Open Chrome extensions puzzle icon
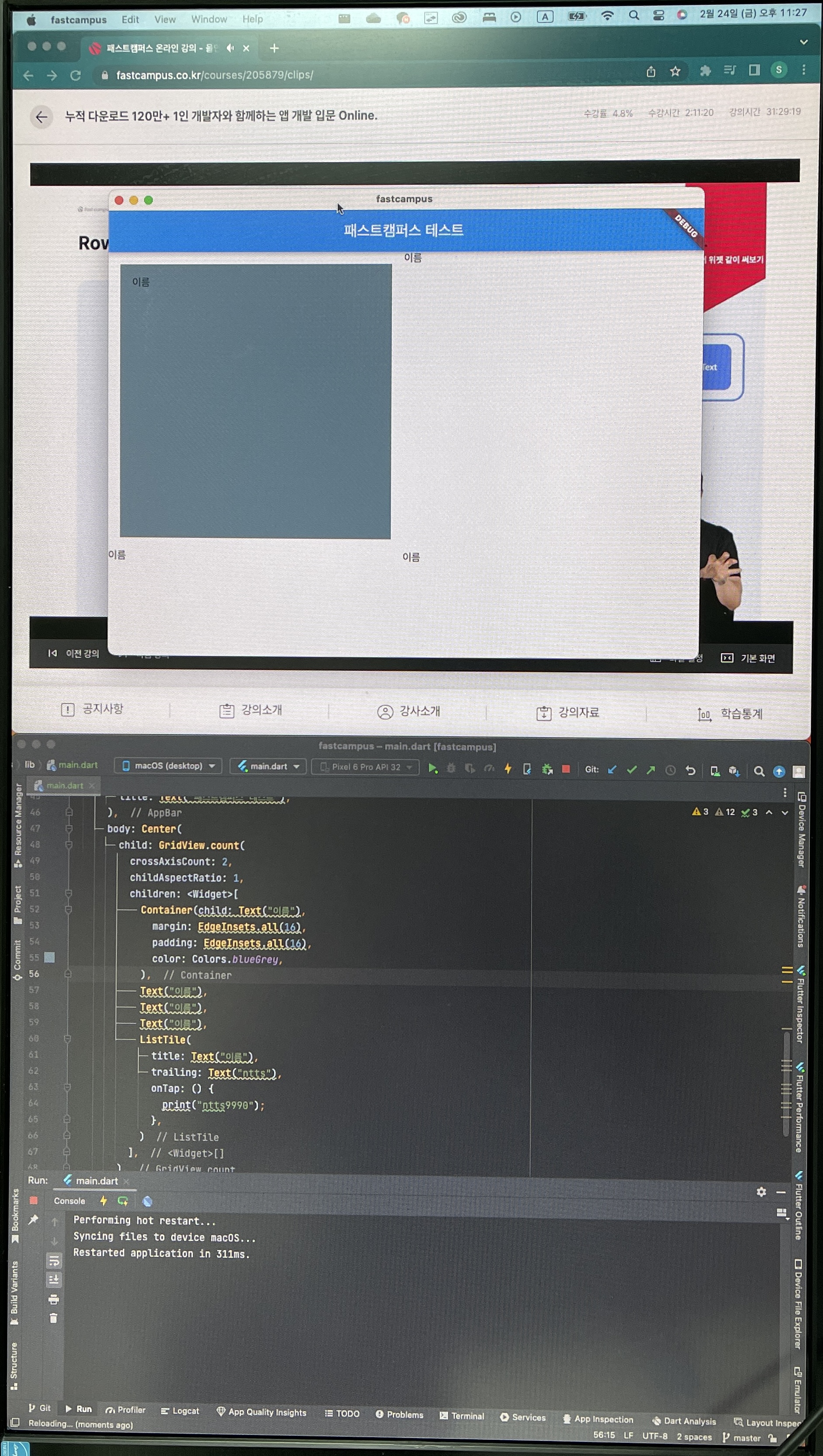 point(705,71)
